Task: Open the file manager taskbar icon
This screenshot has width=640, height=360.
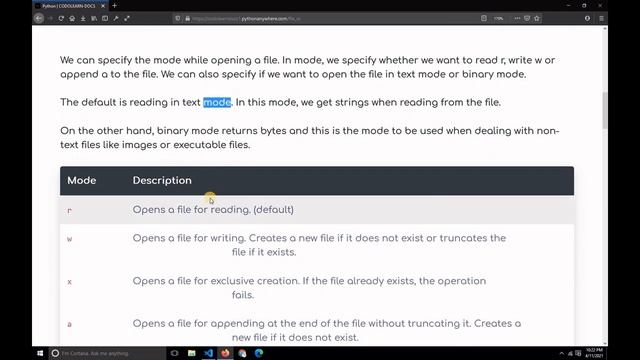Action: 191,353
